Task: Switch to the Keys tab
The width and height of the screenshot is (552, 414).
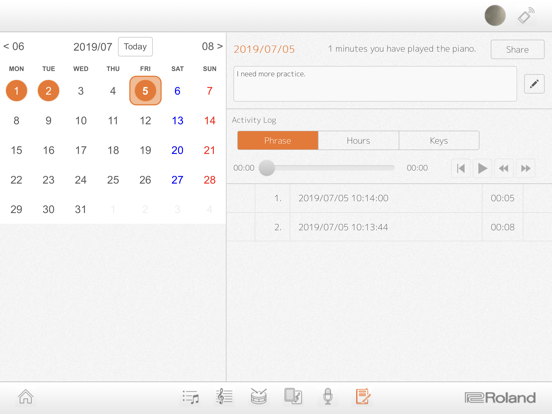Action: 439,140
